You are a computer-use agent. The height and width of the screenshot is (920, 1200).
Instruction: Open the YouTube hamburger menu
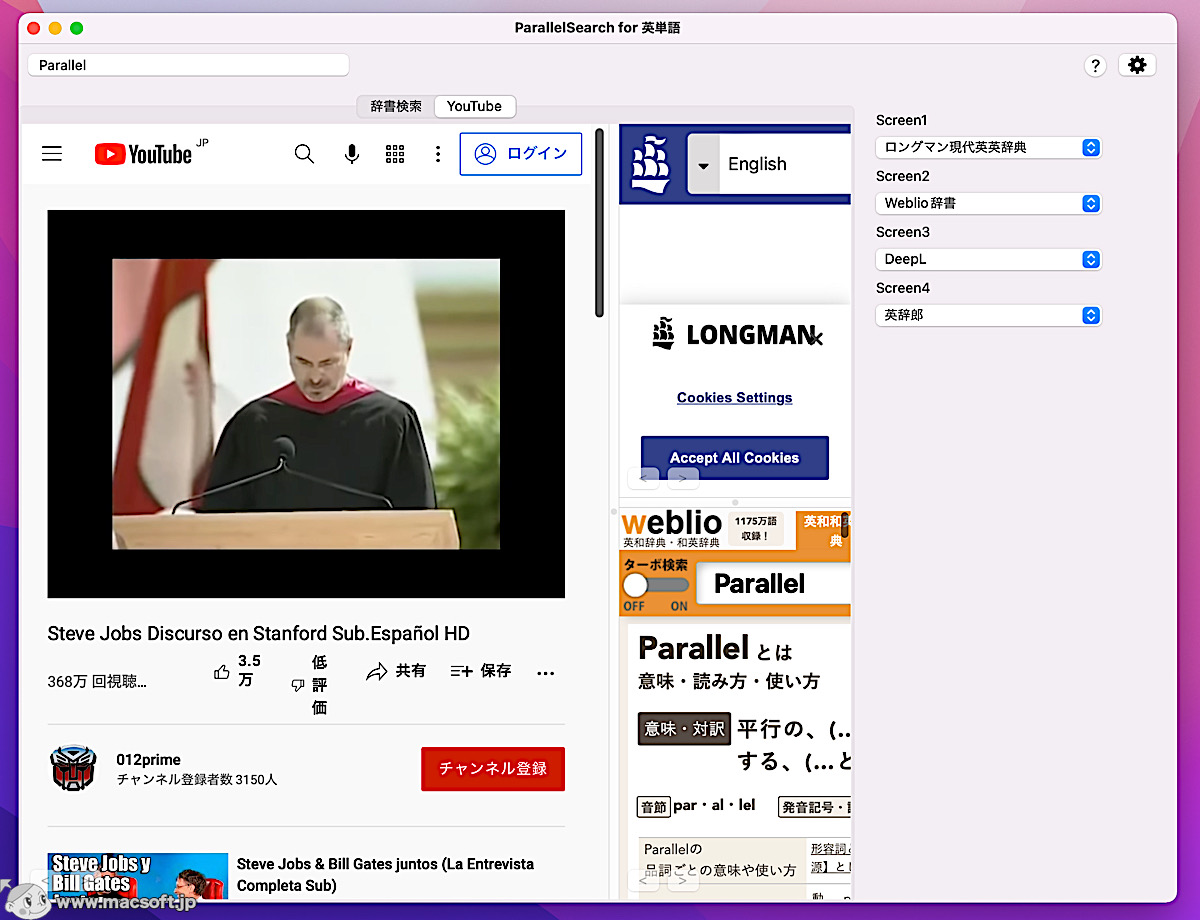[x=52, y=154]
